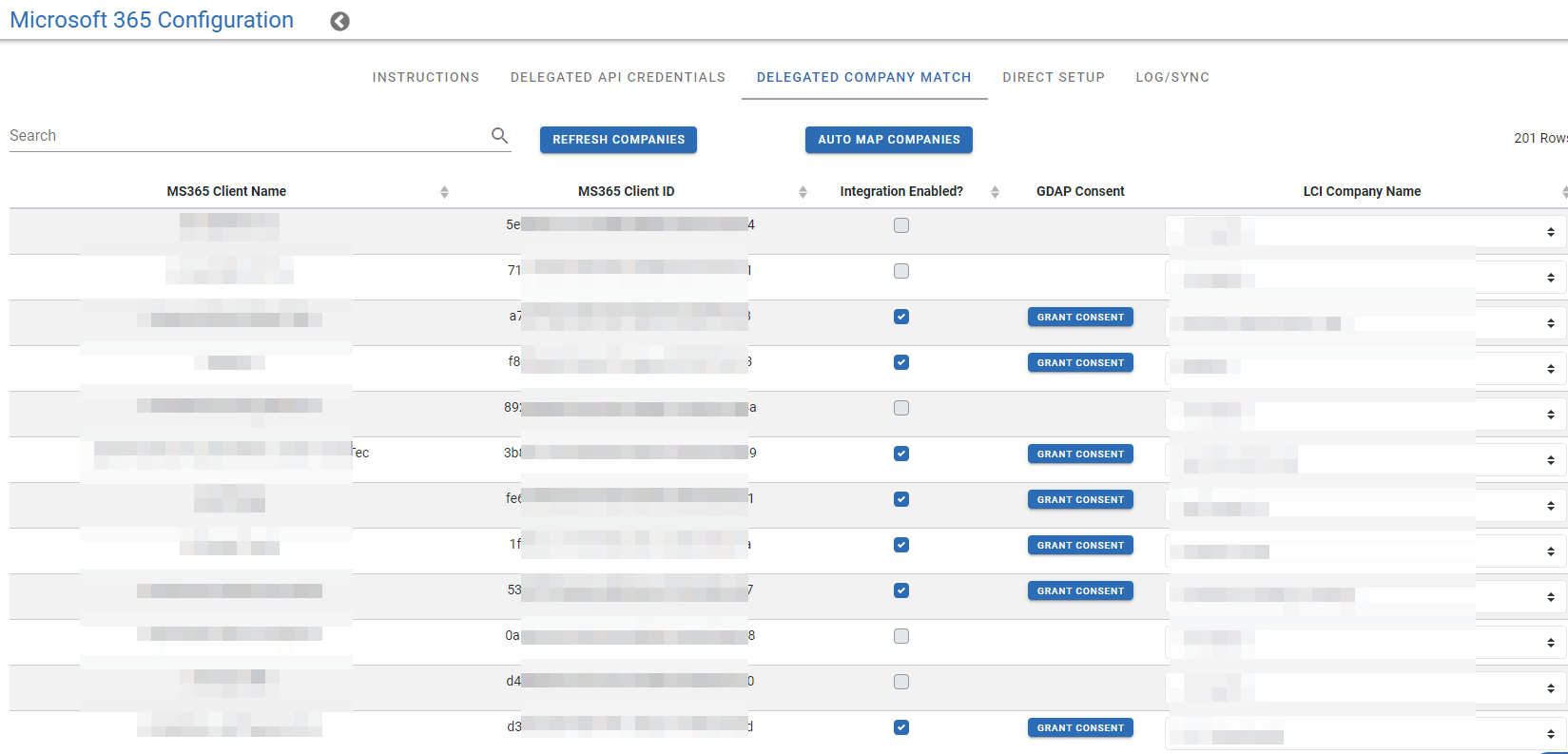Disable integration for client ID starting f8
Image resolution: width=1568 pixels, height=754 pixels.
click(901, 362)
